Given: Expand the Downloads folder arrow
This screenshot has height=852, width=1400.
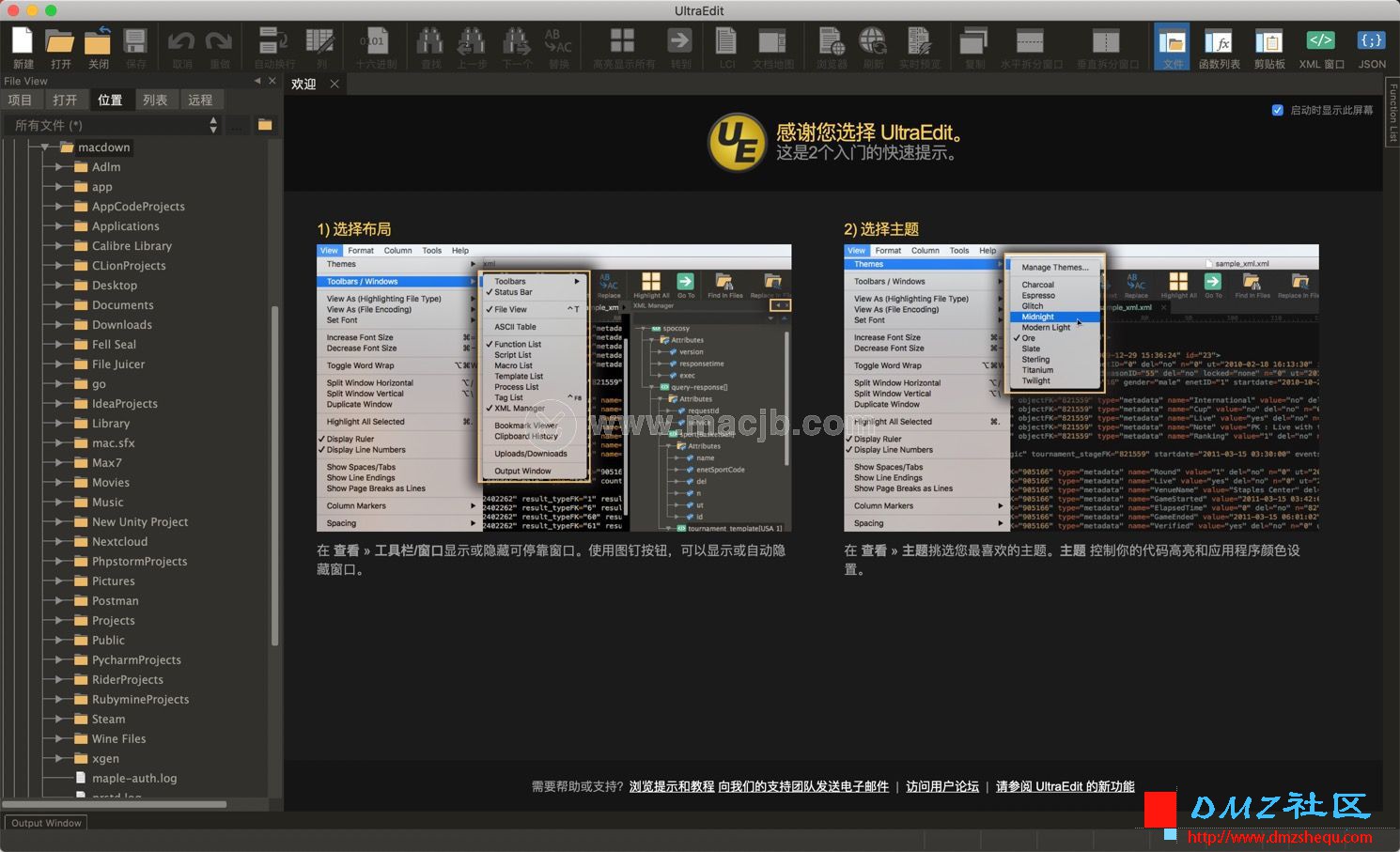Looking at the screenshot, I should pos(58,325).
